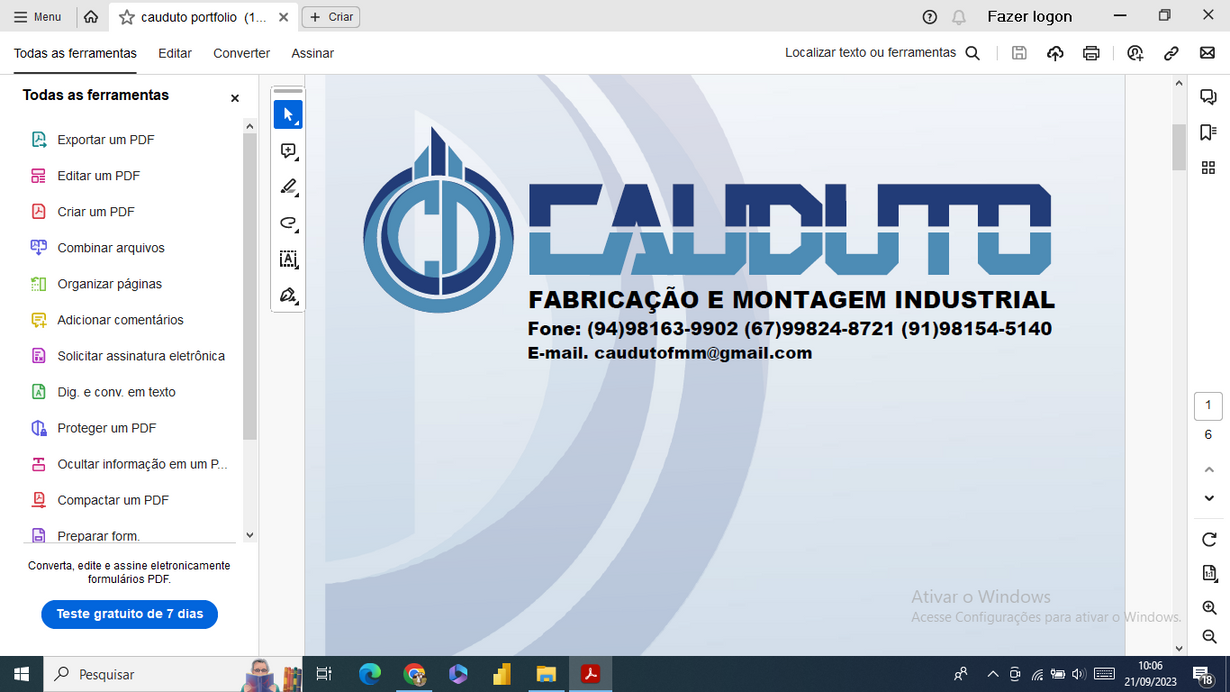Open Google Chrome from the taskbar
Viewport: 1230px width, 692px height.
point(414,674)
